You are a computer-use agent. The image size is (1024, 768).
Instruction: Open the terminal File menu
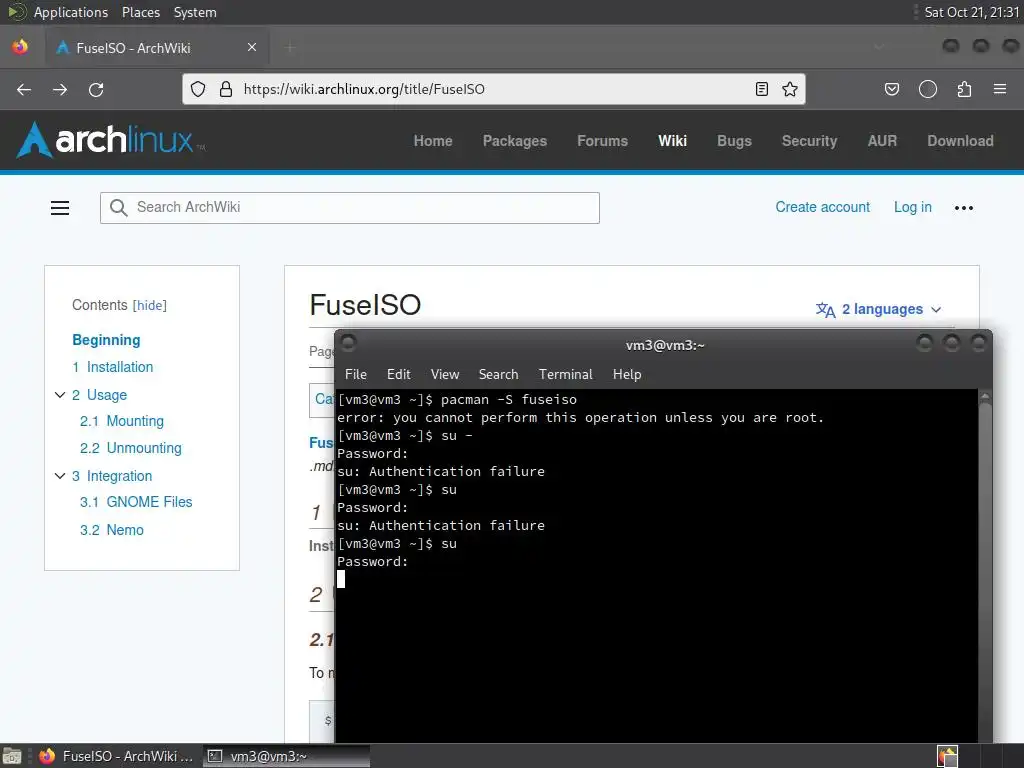355,374
